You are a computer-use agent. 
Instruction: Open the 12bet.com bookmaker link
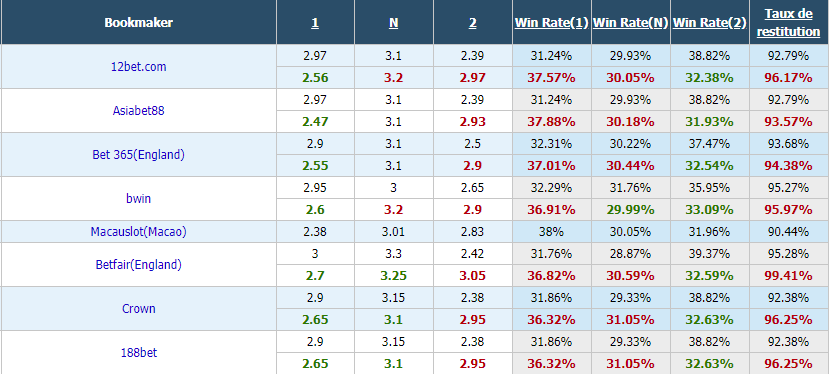pos(139,67)
